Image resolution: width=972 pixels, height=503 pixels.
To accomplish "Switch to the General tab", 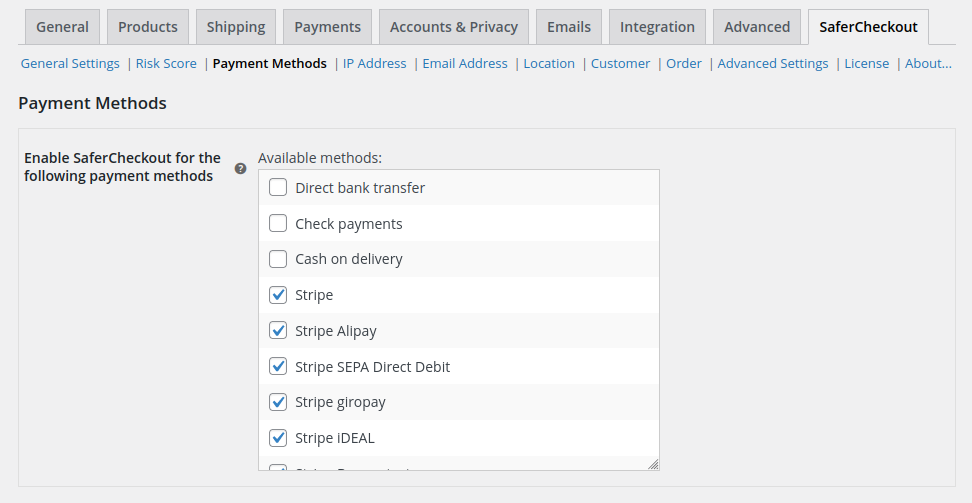I will click(62, 27).
